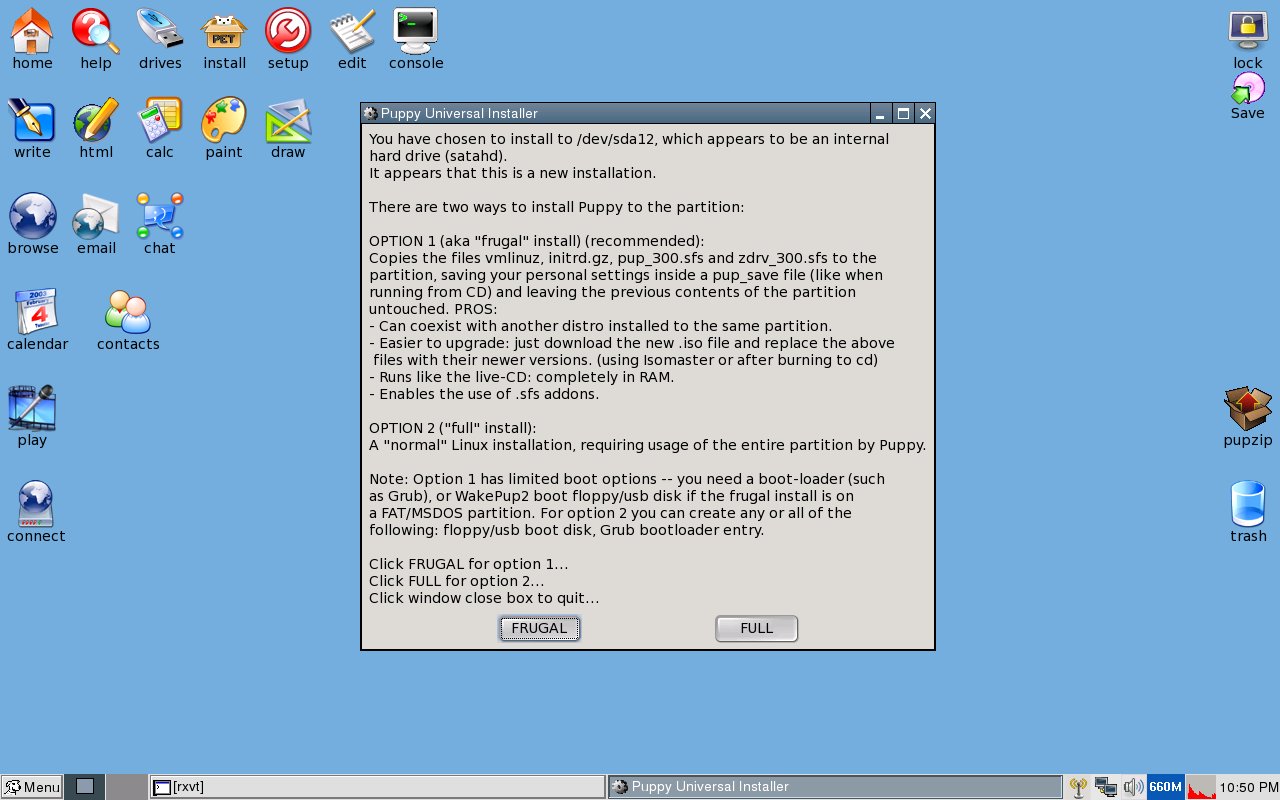
Task: Click the FRUGAL install button
Action: click(x=539, y=628)
